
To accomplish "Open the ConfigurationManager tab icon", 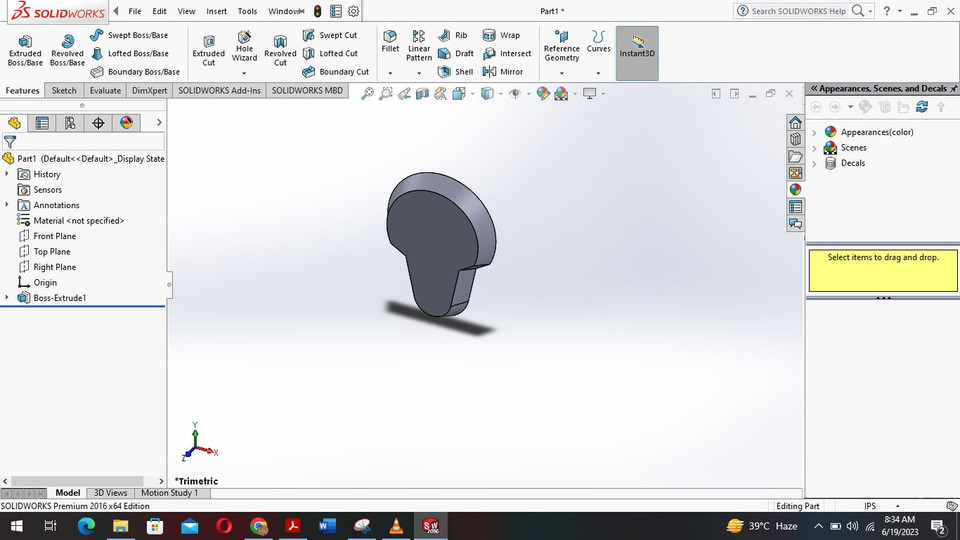I will (70, 123).
